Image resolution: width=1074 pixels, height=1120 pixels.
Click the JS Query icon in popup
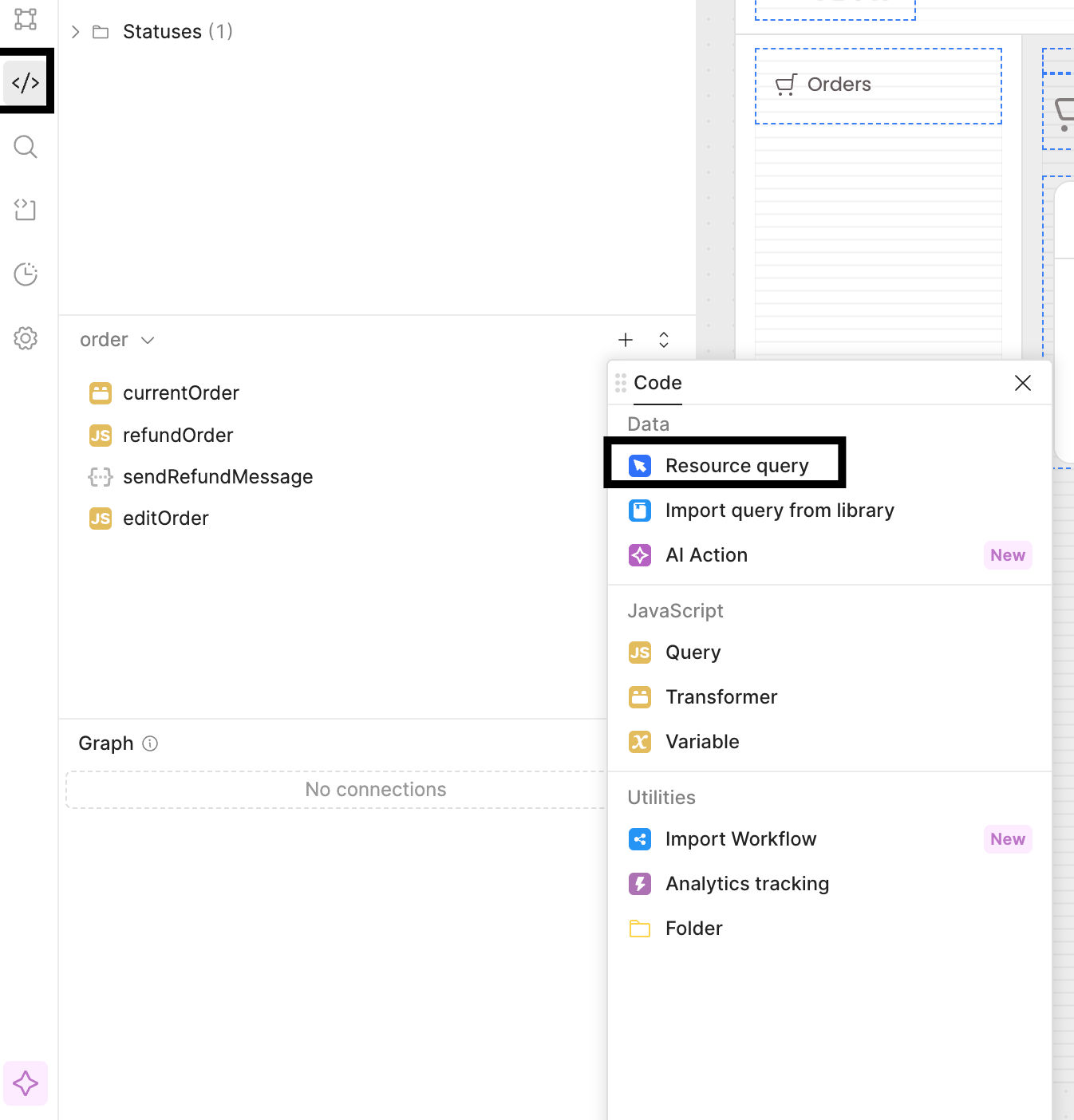[x=640, y=653]
